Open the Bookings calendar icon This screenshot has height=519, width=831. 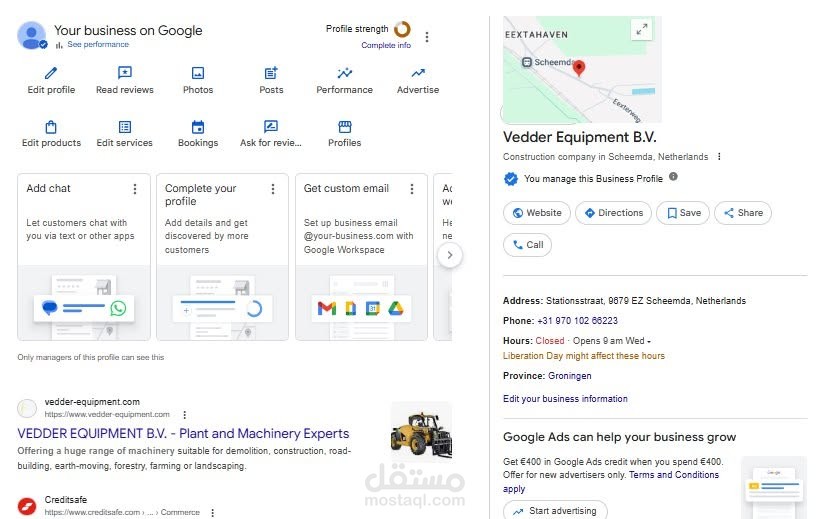coord(198,127)
